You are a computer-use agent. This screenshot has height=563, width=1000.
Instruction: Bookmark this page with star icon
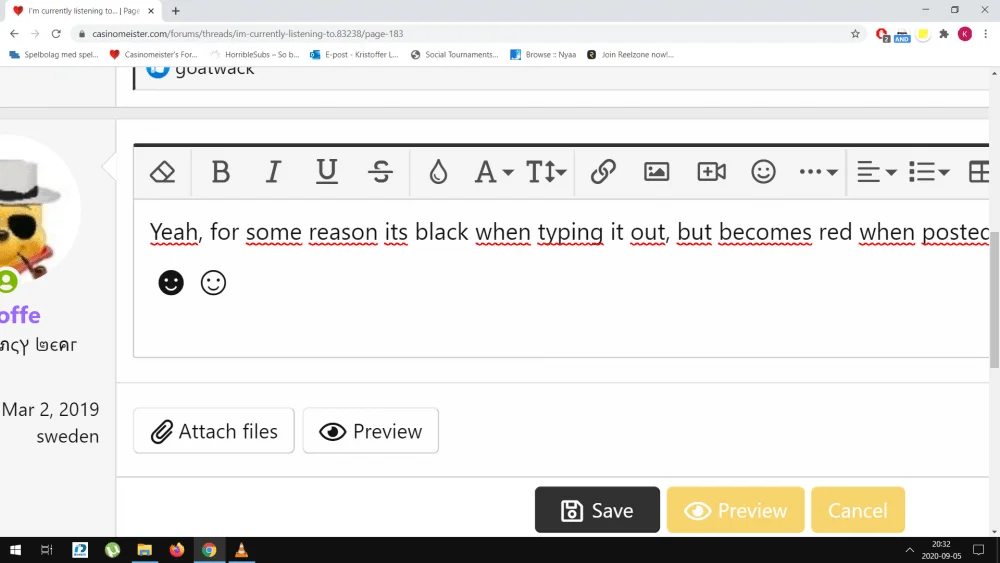coord(855,34)
